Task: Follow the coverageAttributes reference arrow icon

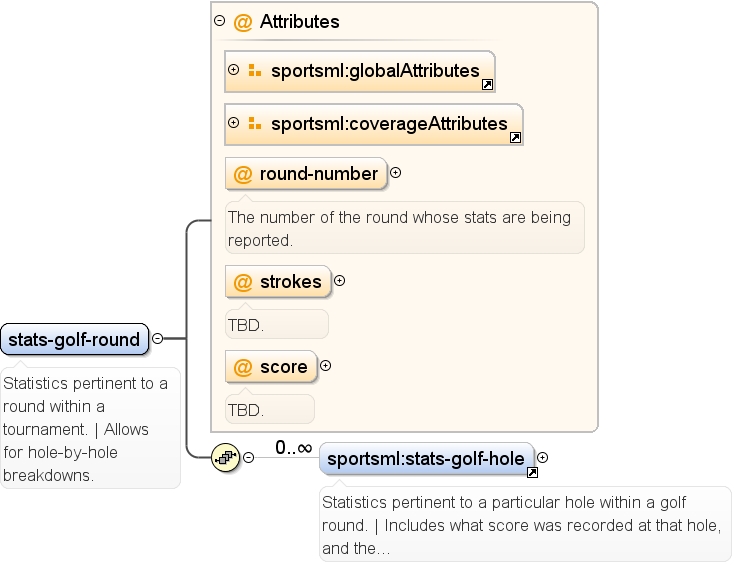Action: coord(515,138)
